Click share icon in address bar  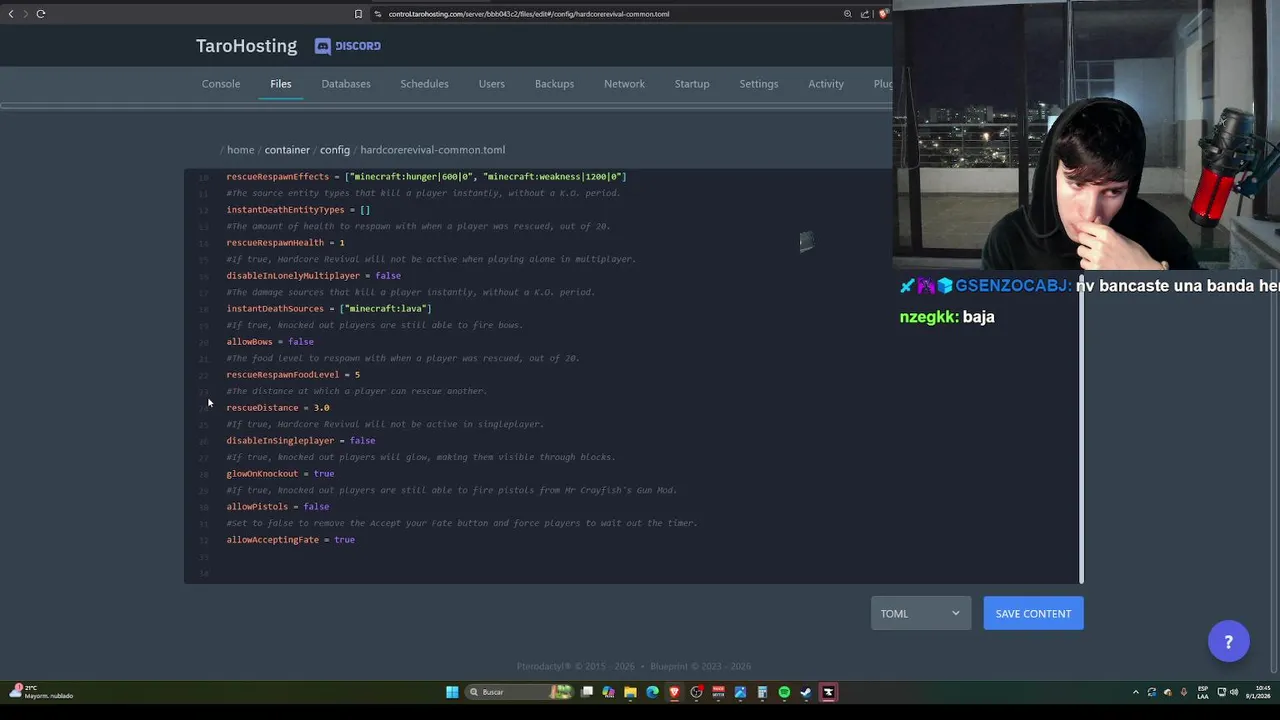865,14
